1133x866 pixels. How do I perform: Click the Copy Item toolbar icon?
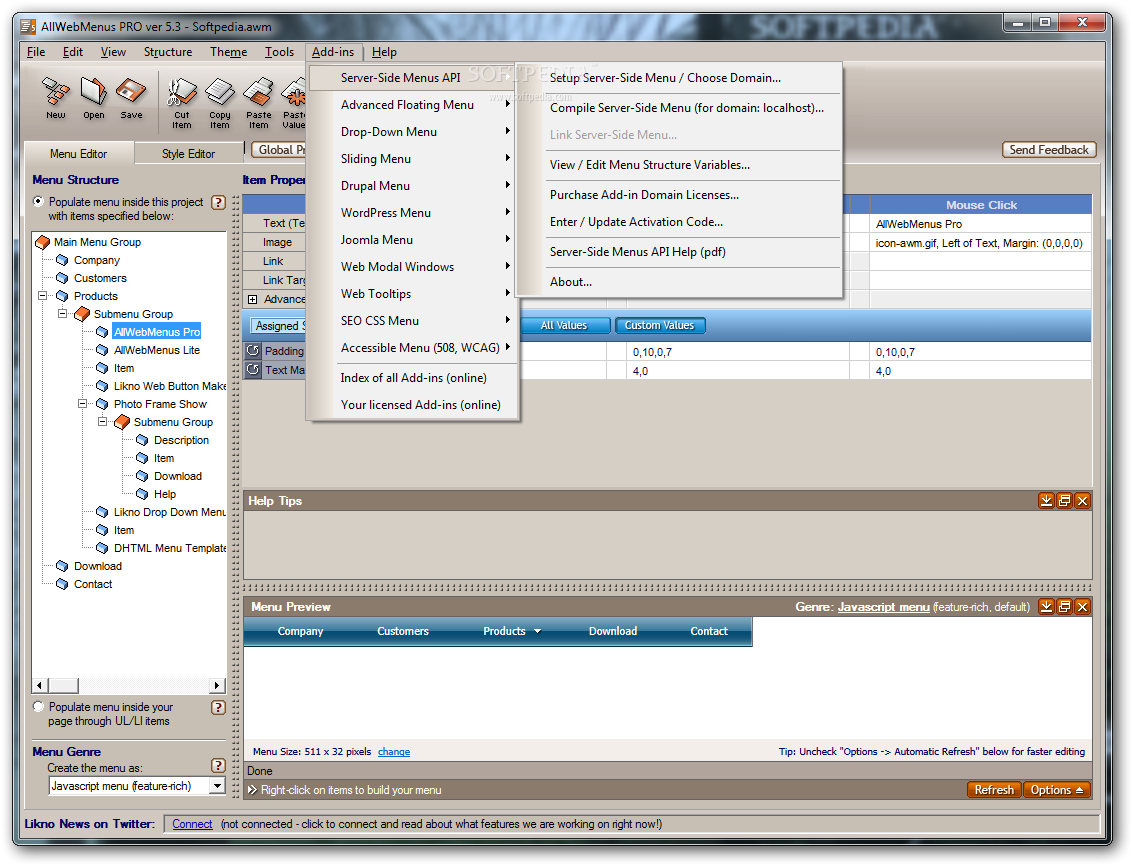click(x=220, y=102)
